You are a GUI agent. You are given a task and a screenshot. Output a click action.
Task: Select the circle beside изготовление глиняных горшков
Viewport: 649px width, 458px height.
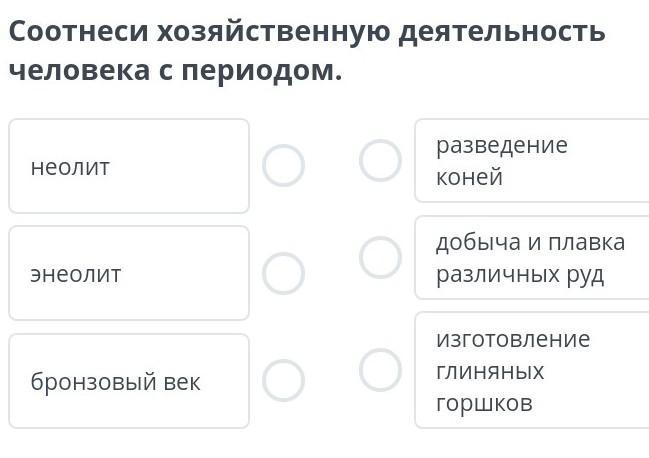[x=380, y=369]
